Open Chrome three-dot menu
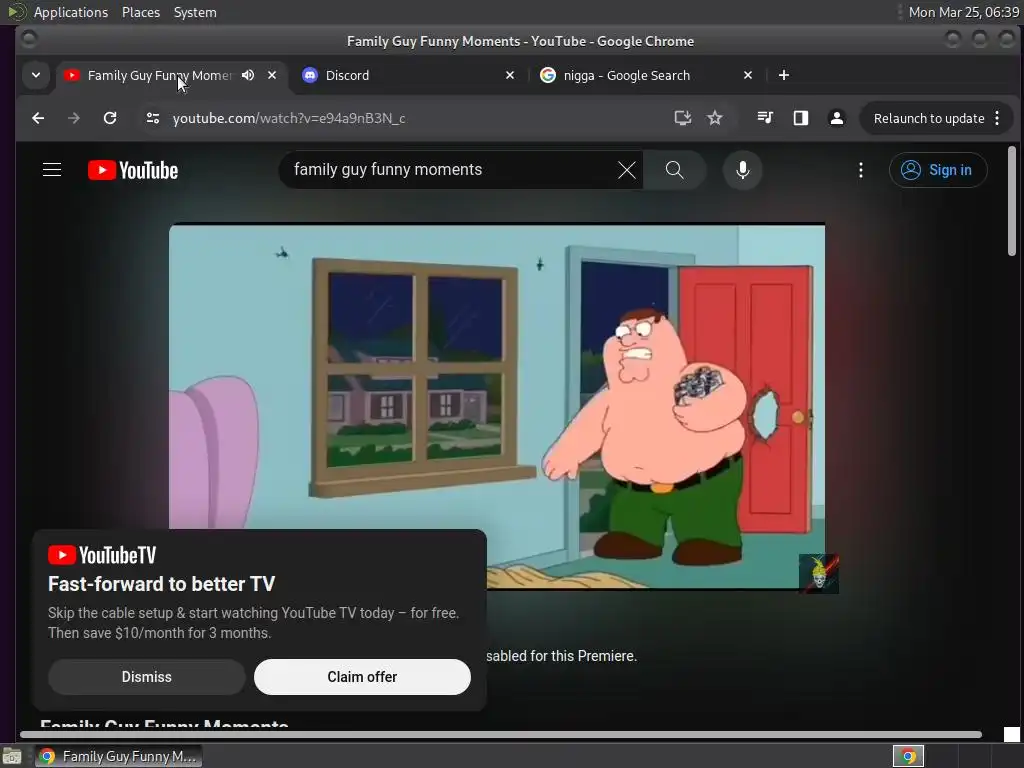Image resolution: width=1024 pixels, height=768 pixels. (x=997, y=118)
